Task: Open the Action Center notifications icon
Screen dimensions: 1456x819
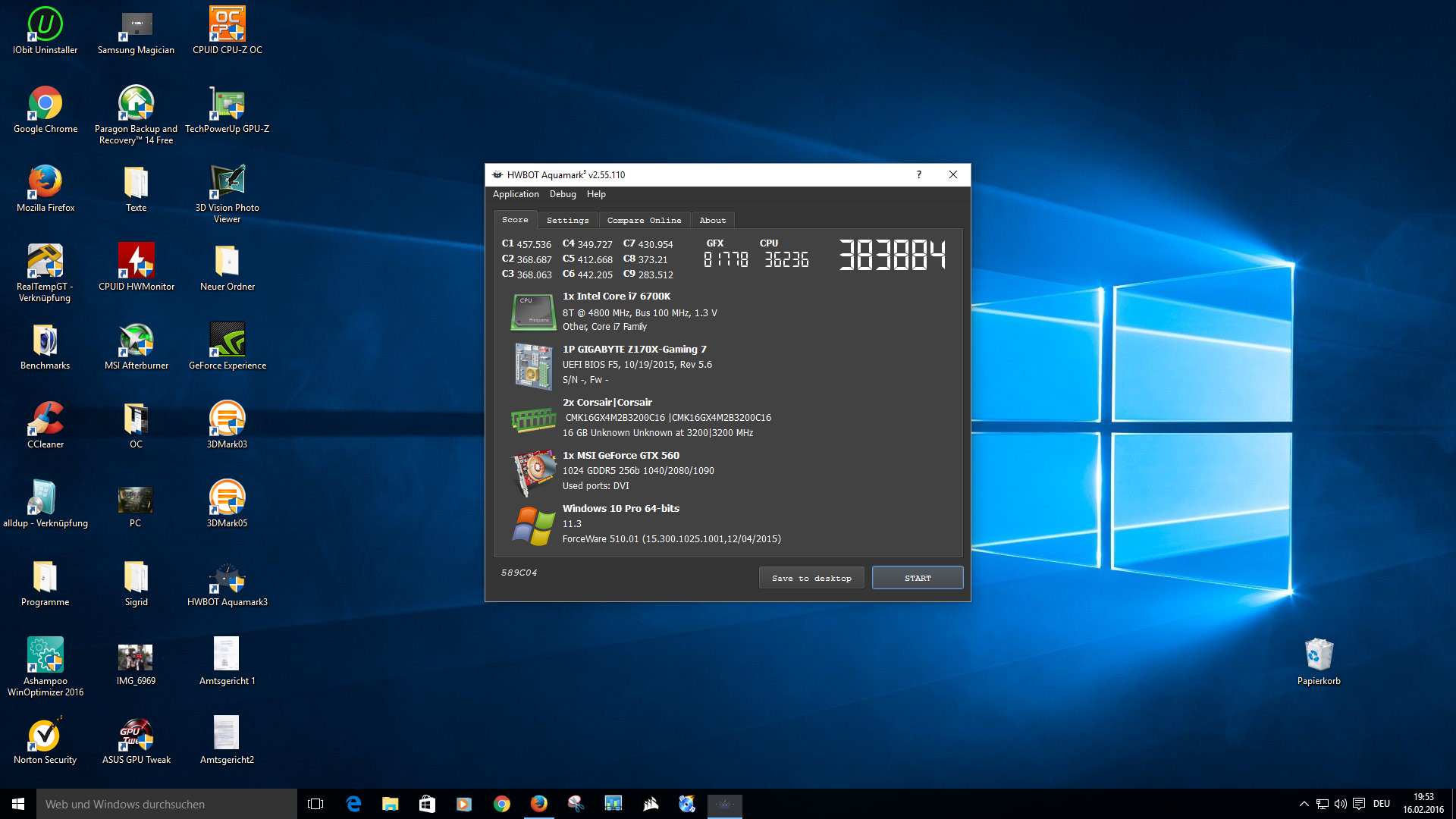Action: click(1359, 804)
